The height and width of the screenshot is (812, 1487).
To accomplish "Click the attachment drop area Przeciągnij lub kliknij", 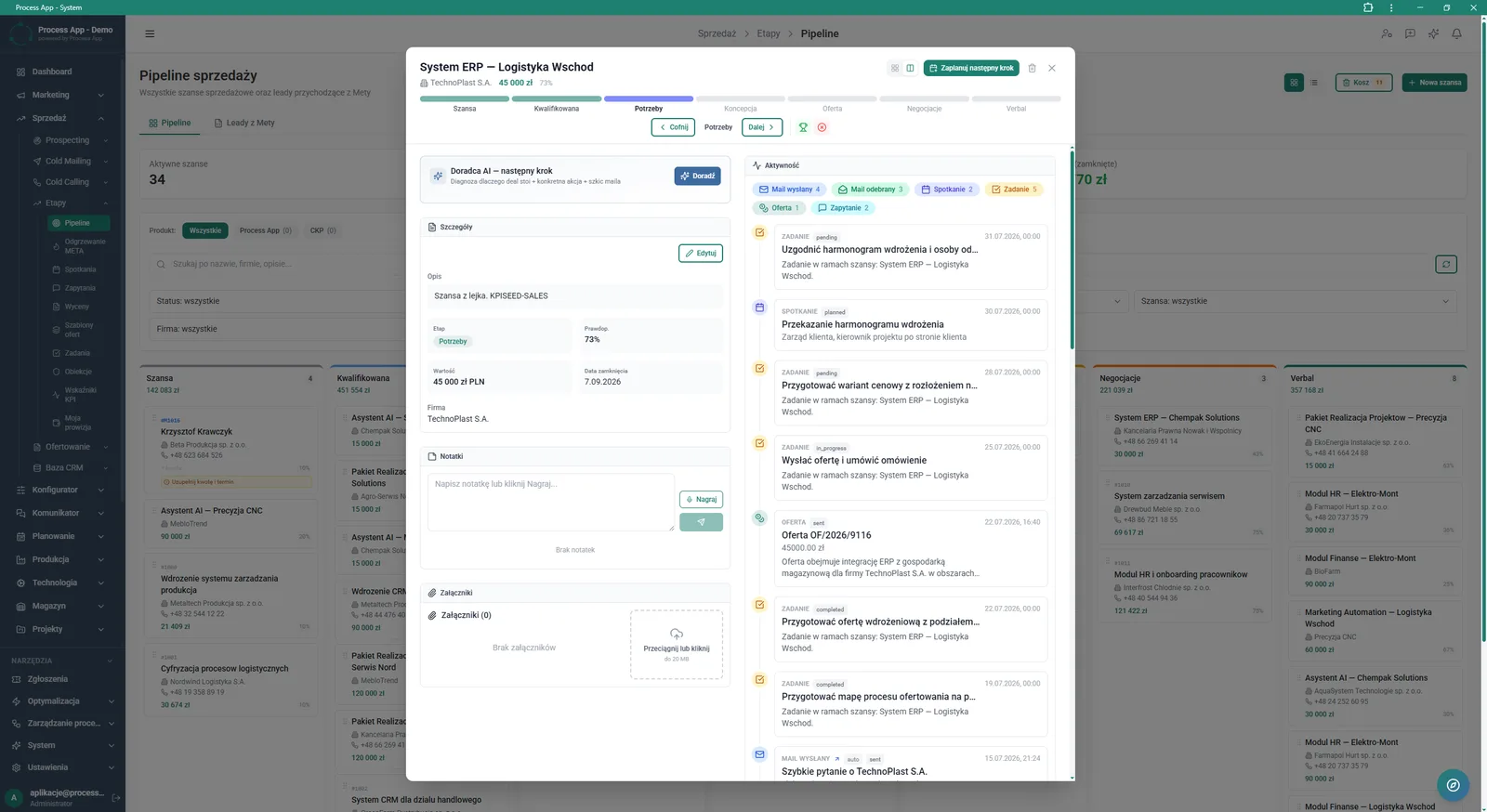I will pyautogui.click(x=677, y=645).
